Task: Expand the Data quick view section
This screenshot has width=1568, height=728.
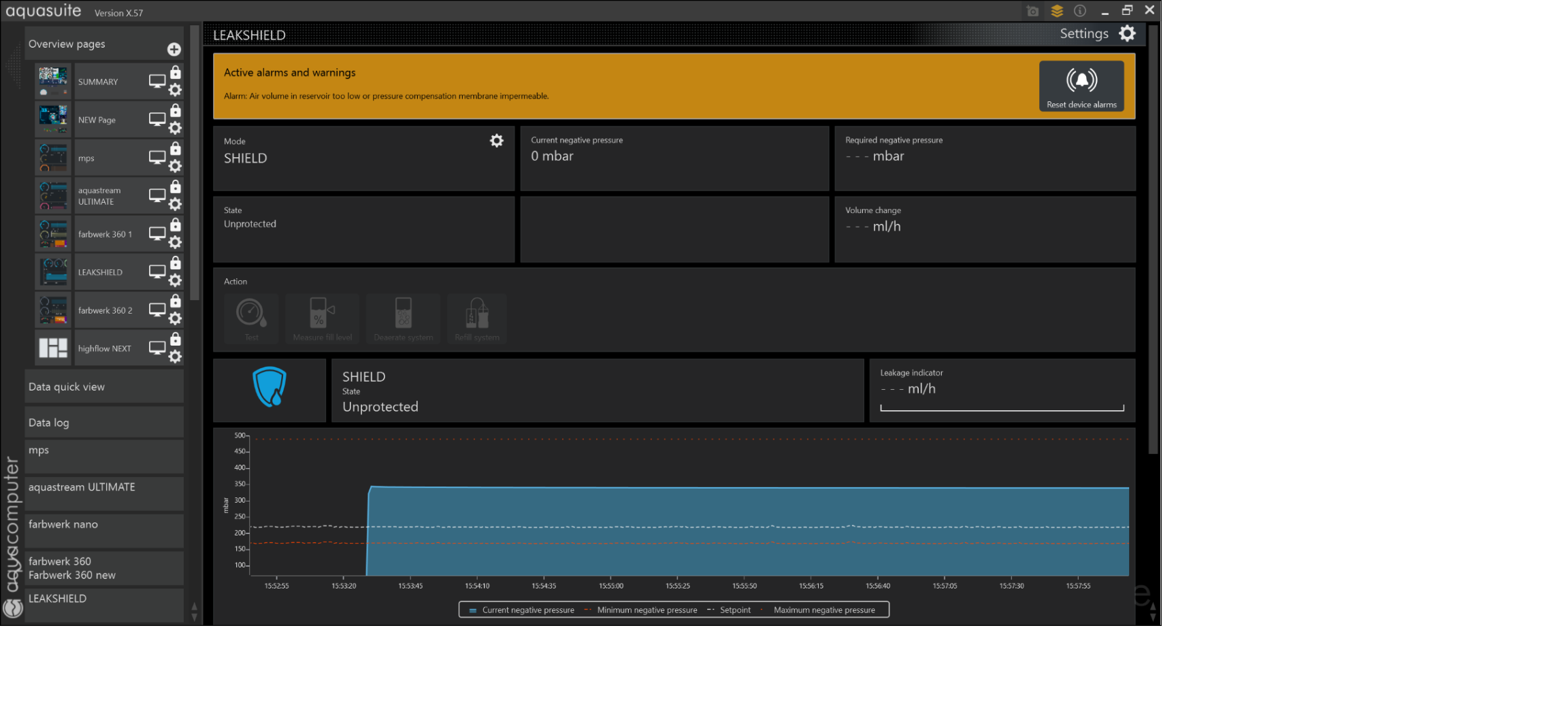Action: 103,386
